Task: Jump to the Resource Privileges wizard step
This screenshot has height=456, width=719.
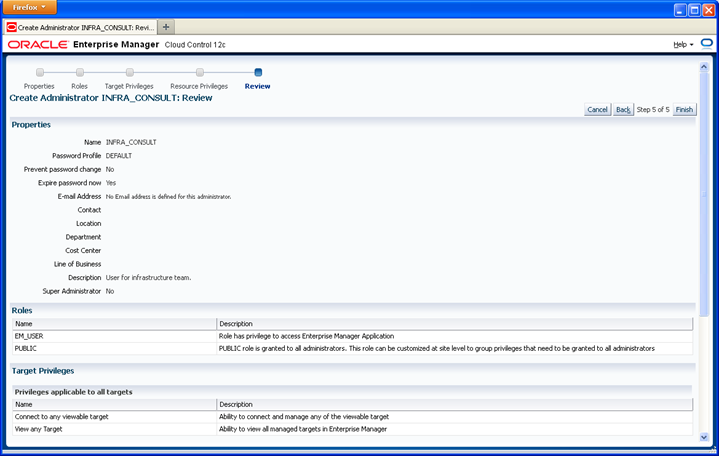Action: click(x=199, y=86)
